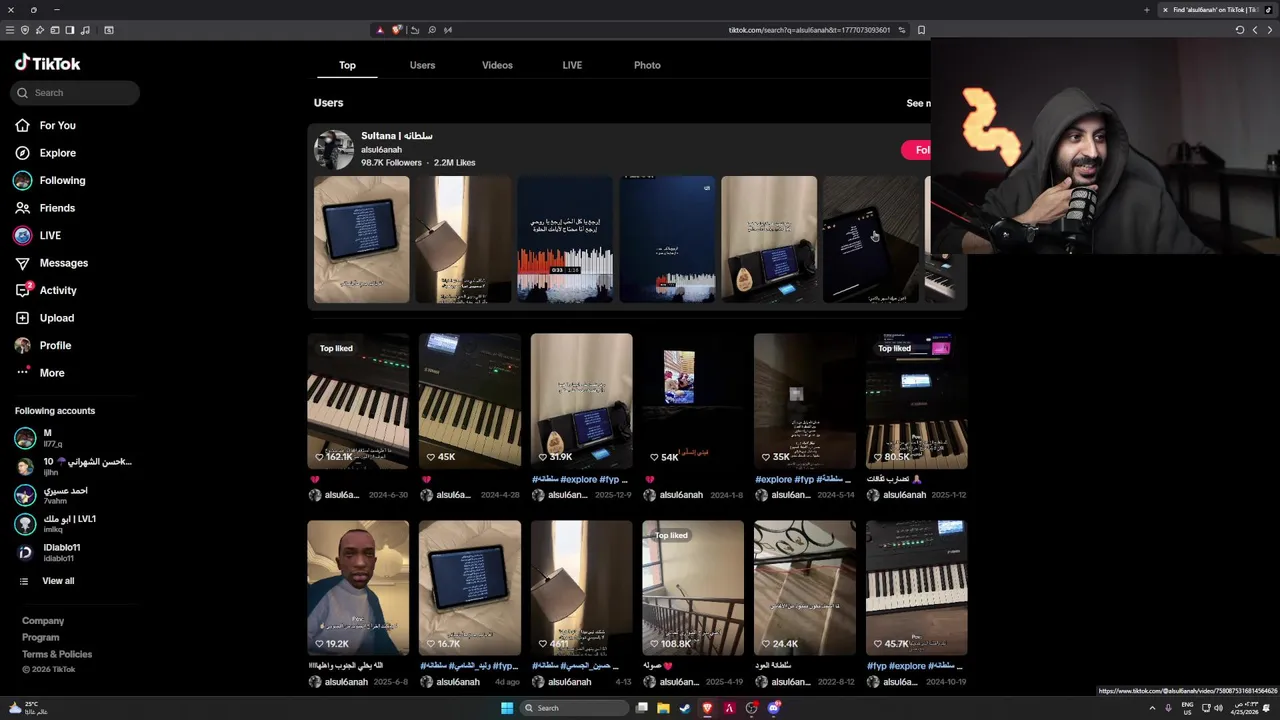Open the video with 16.7K likes
1280x720 pixels.
click(470, 588)
